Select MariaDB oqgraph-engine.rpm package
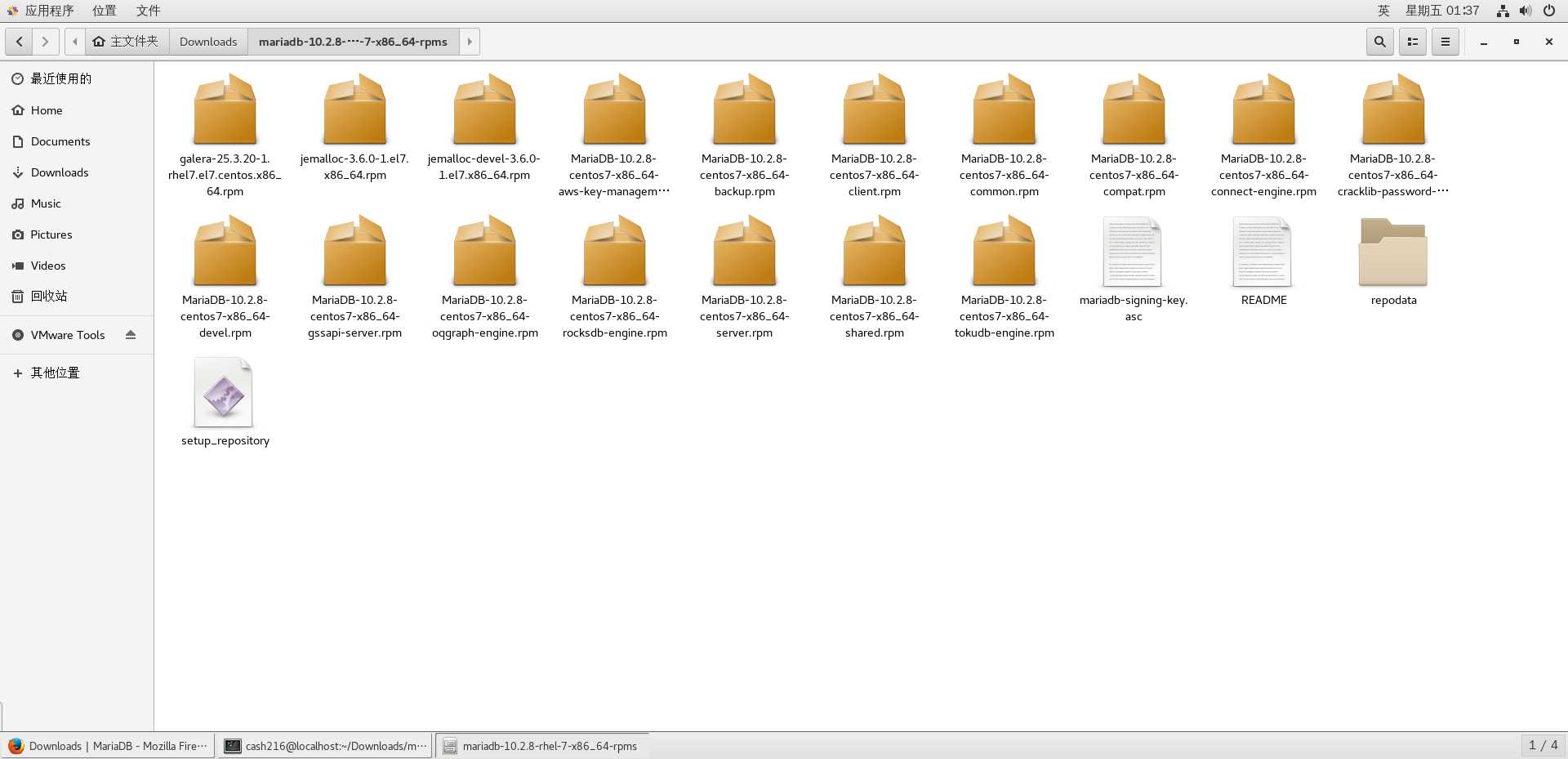Screen dimensions: 1568x759 click(484, 277)
